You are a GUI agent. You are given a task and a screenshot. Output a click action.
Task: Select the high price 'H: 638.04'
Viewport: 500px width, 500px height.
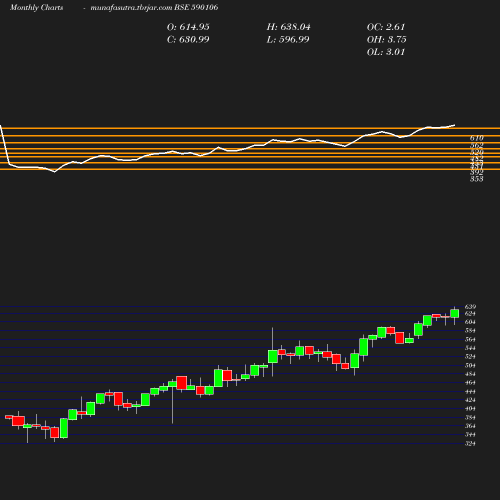pos(288,27)
